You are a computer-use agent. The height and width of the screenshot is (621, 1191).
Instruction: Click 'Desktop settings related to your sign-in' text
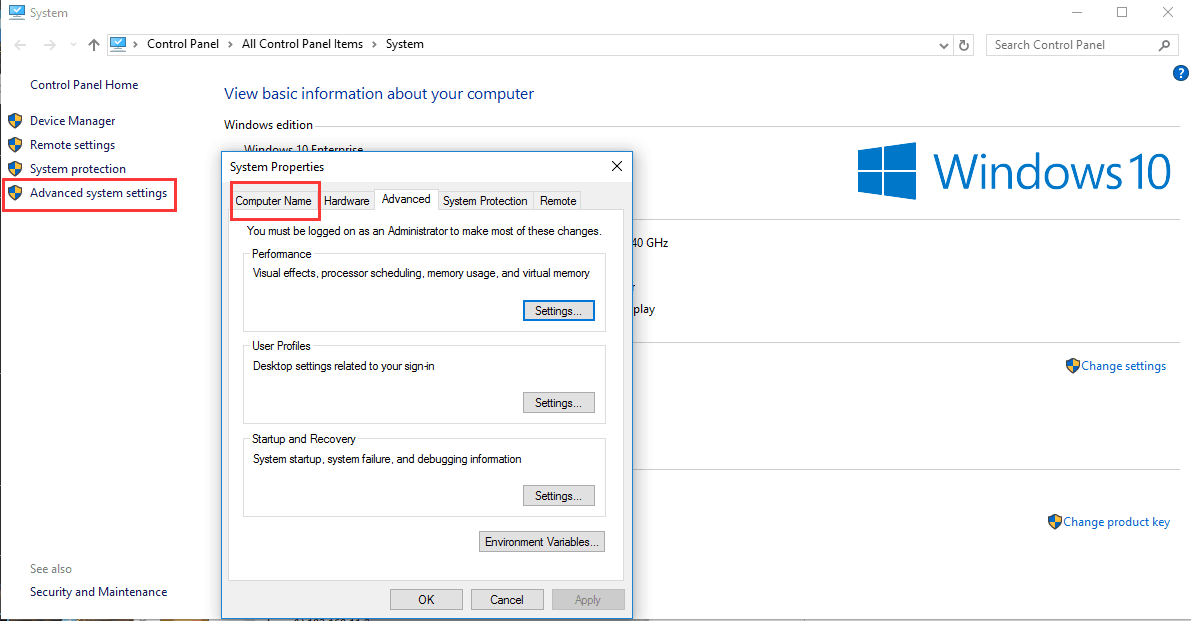(344, 366)
